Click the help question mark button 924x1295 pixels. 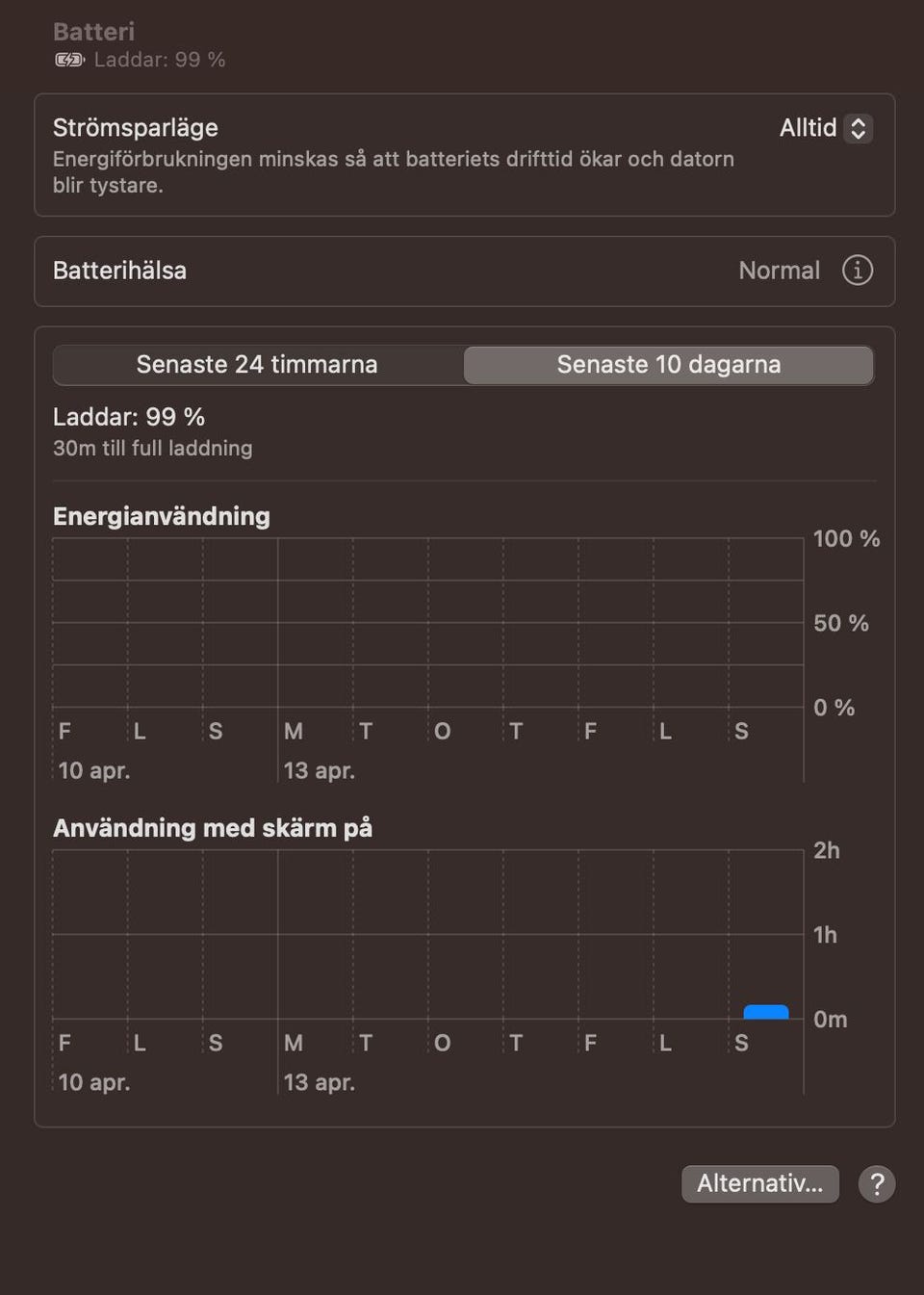pyautogui.click(x=876, y=1184)
